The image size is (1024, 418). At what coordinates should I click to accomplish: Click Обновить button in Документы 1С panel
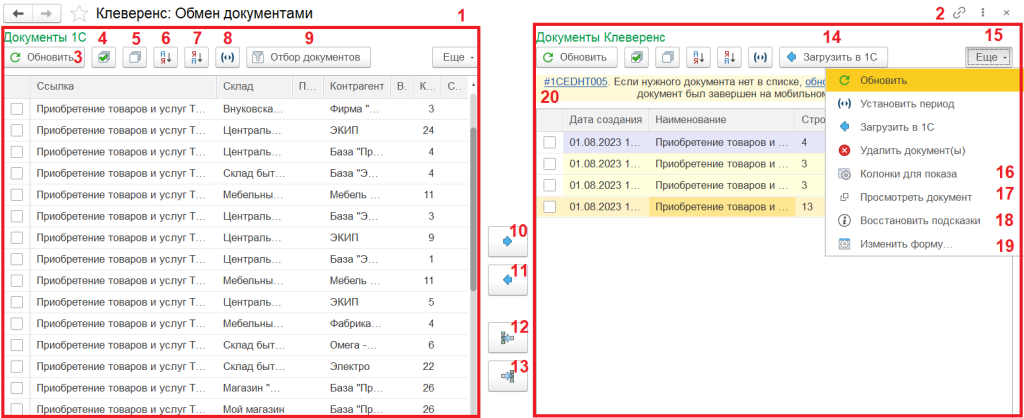pos(45,57)
